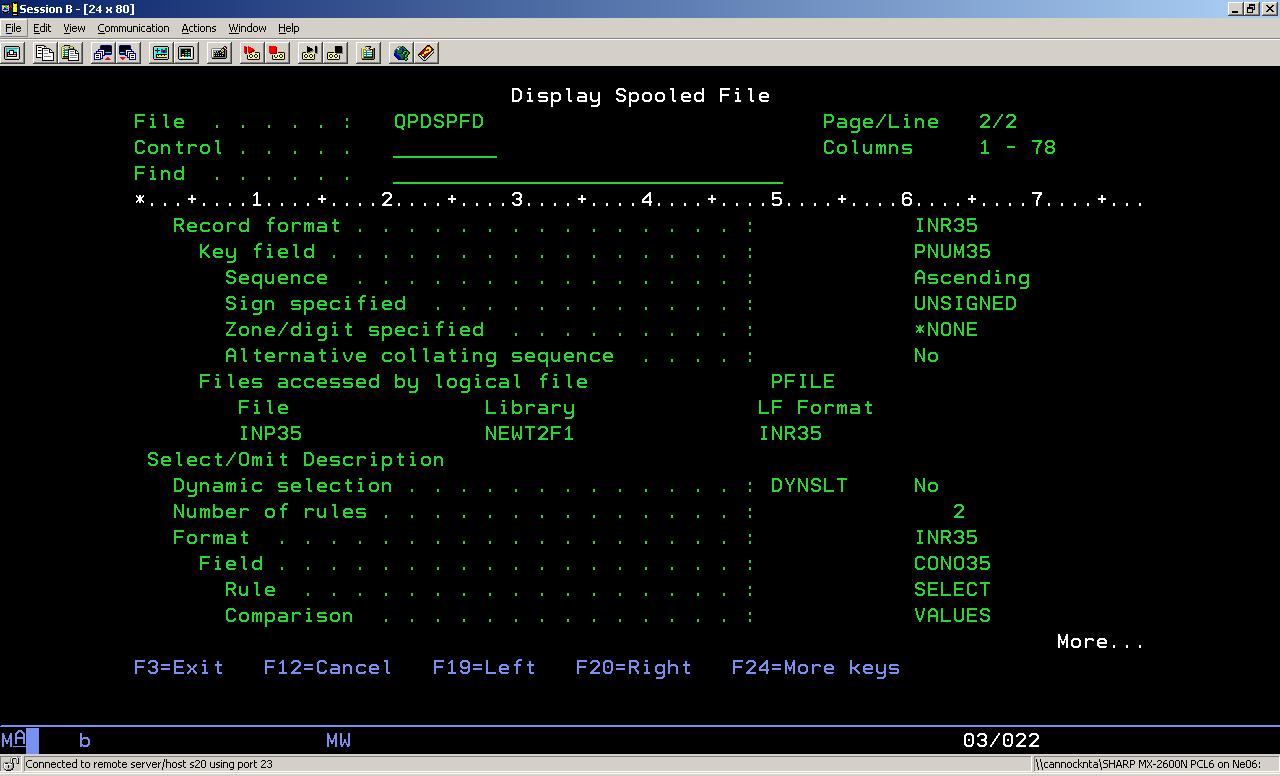Stop the running macro
Screen dimensions: 1280x776
(x=333, y=54)
